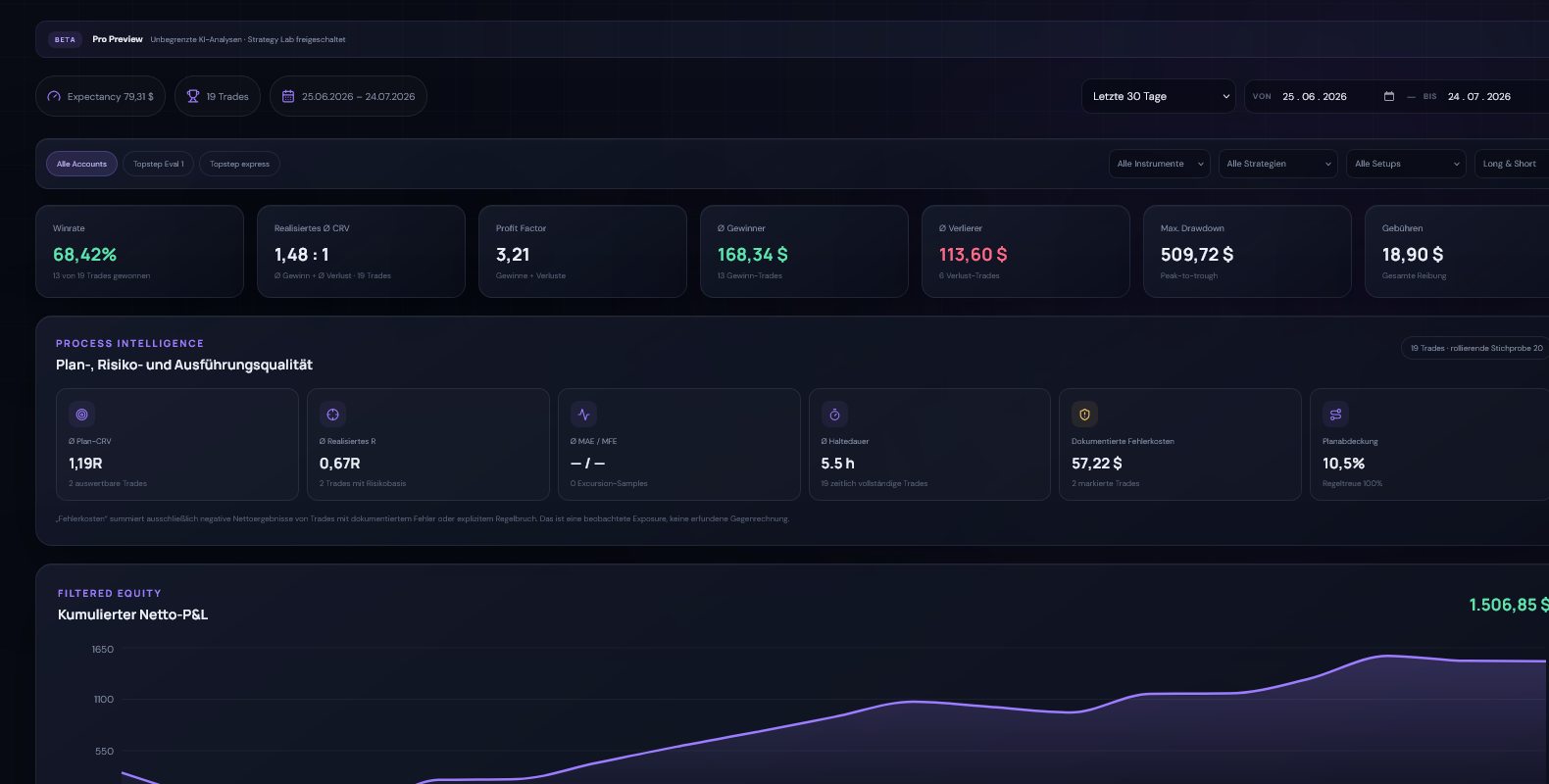
Task: Click the Max. Drawdown value 509,72 $
Action: click(1197, 255)
